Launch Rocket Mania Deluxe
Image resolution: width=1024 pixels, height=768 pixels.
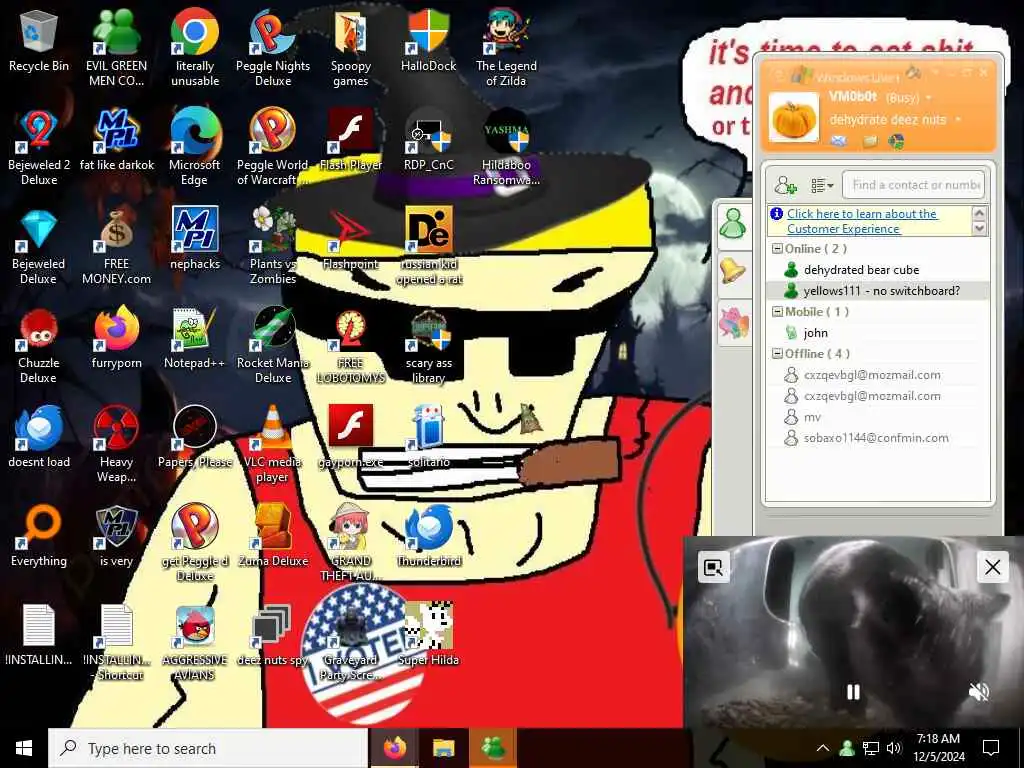[x=273, y=345]
